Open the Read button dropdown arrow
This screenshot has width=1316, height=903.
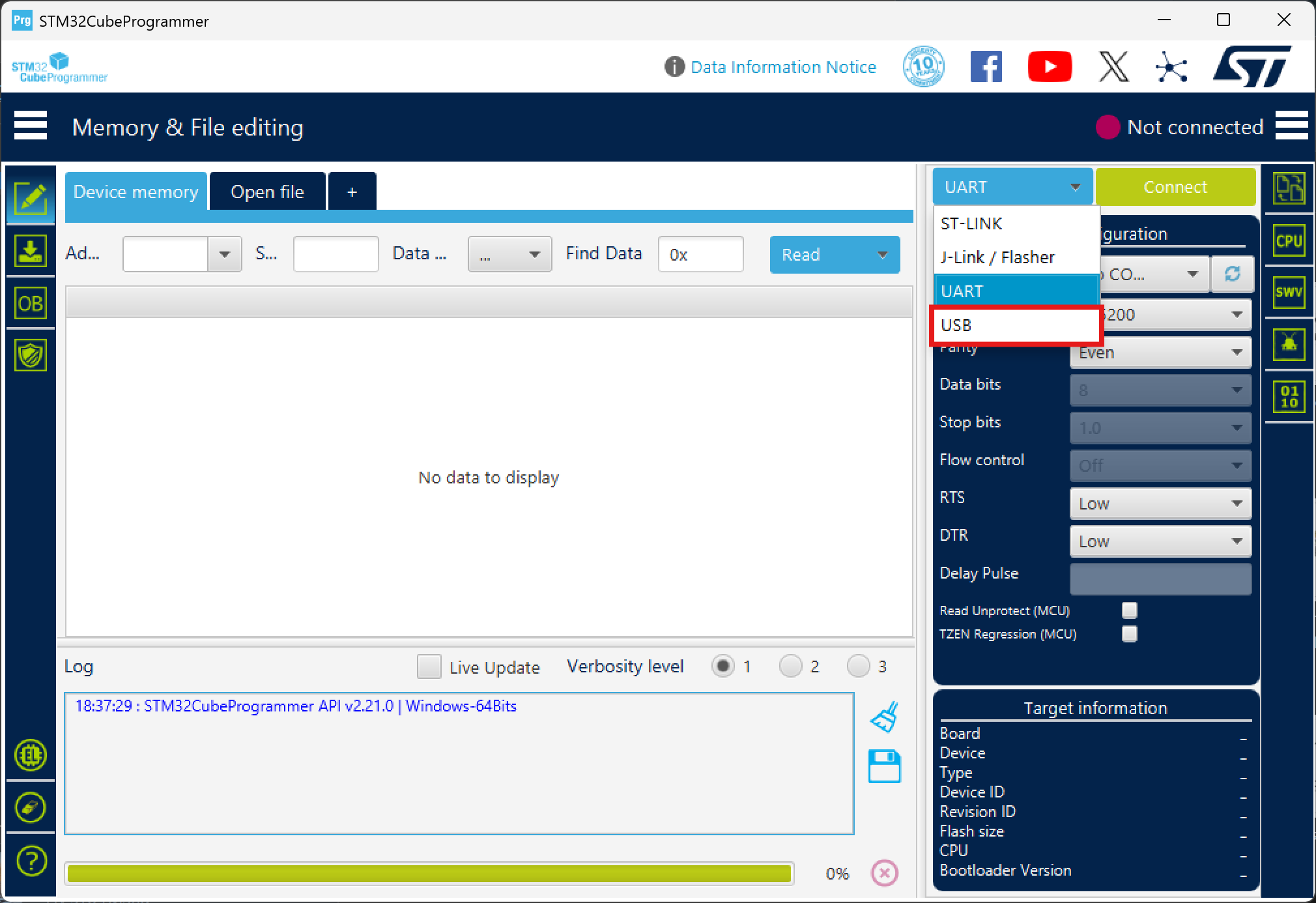[x=883, y=255]
